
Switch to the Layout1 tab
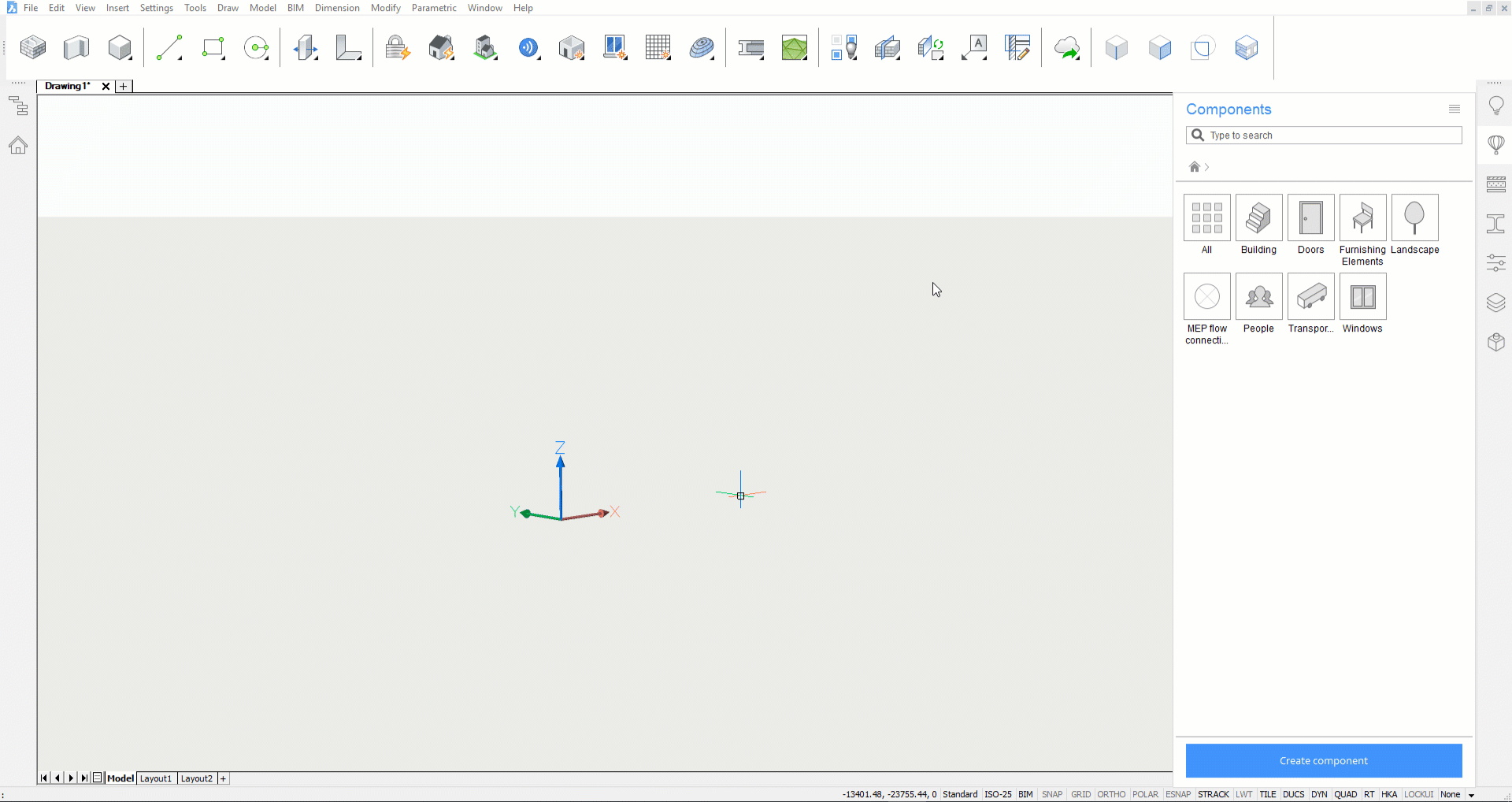156,778
